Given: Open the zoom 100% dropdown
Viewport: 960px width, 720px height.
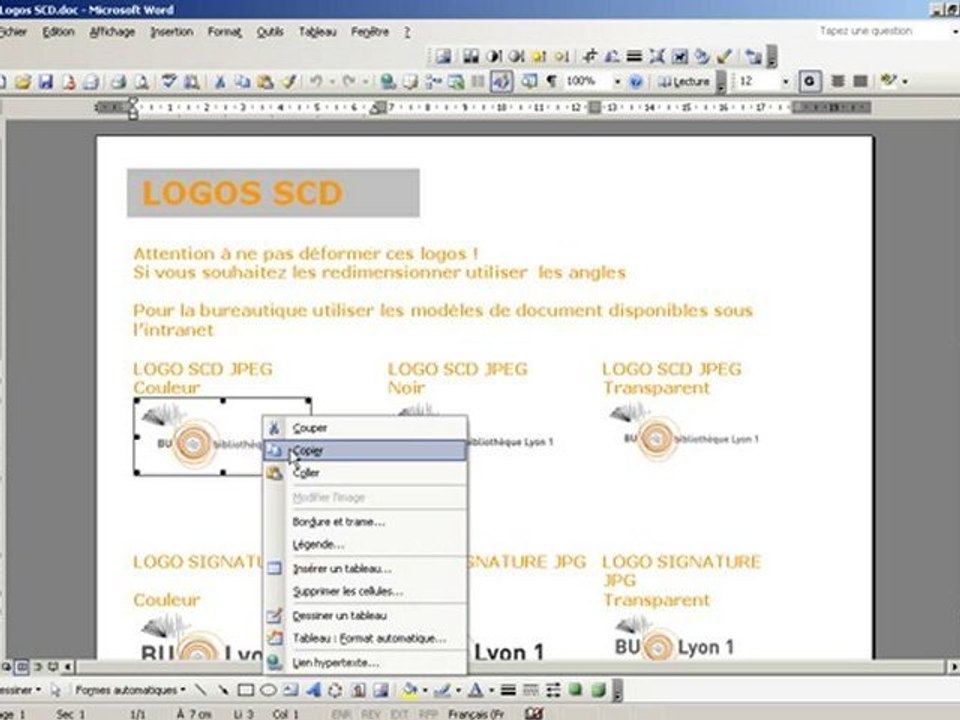Looking at the screenshot, I should point(617,81).
